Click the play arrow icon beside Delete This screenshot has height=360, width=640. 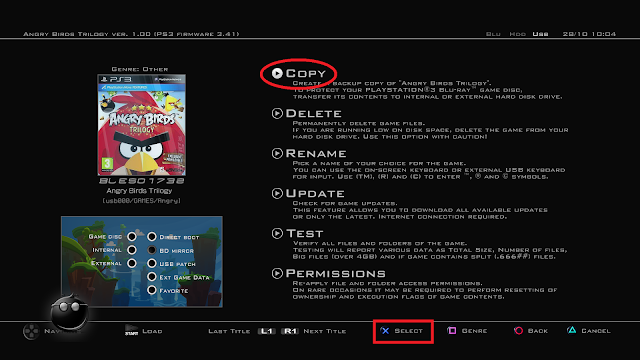coord(277,113)
